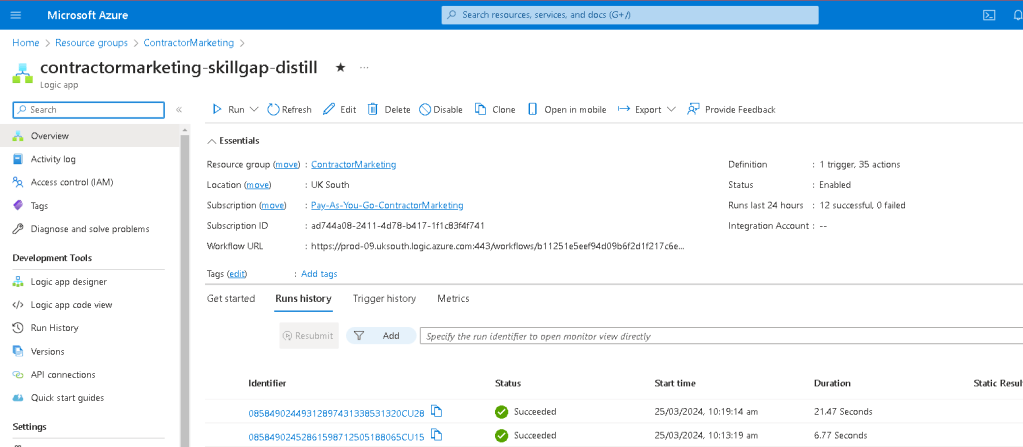Screen dimensions: 1023x447
Task: Click the Subscription ID value text
Action: click(397, 226)
